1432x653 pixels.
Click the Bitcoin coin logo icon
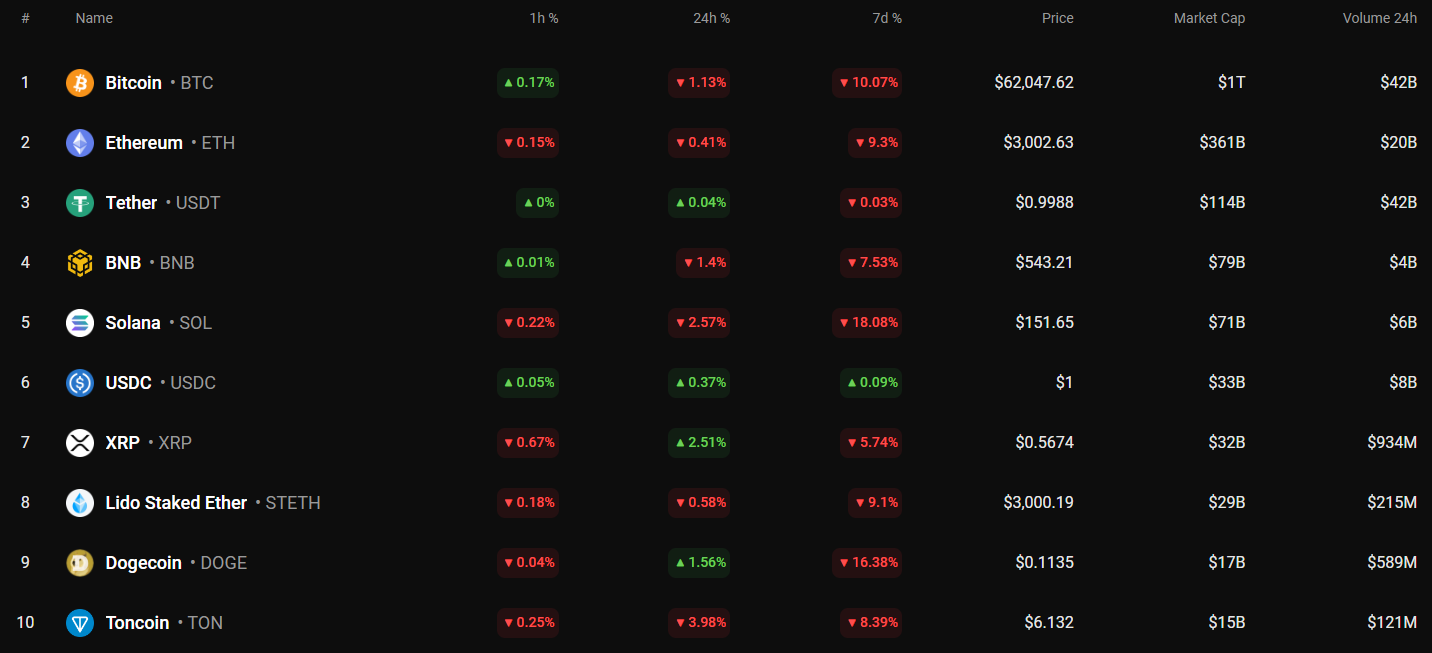click(80, 83)
